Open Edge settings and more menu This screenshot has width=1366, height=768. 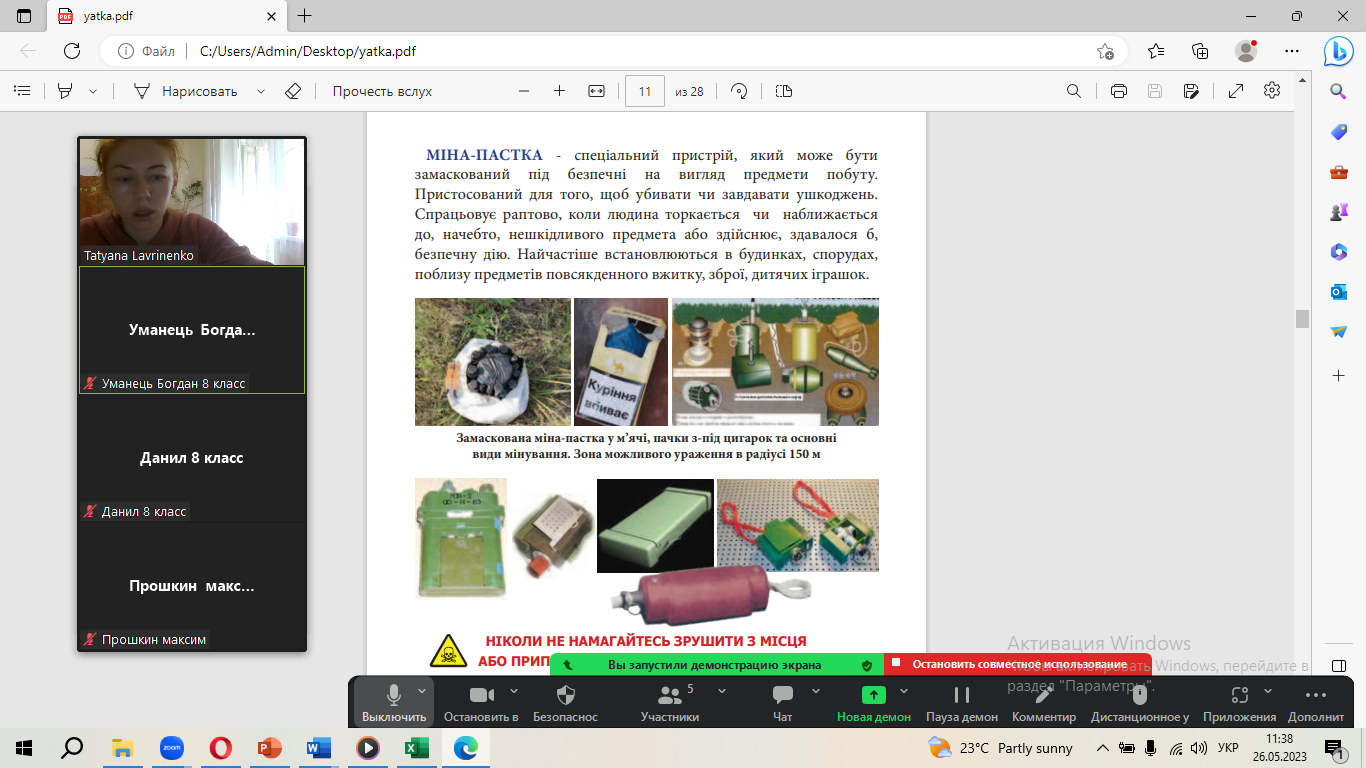pos(1291,51)
